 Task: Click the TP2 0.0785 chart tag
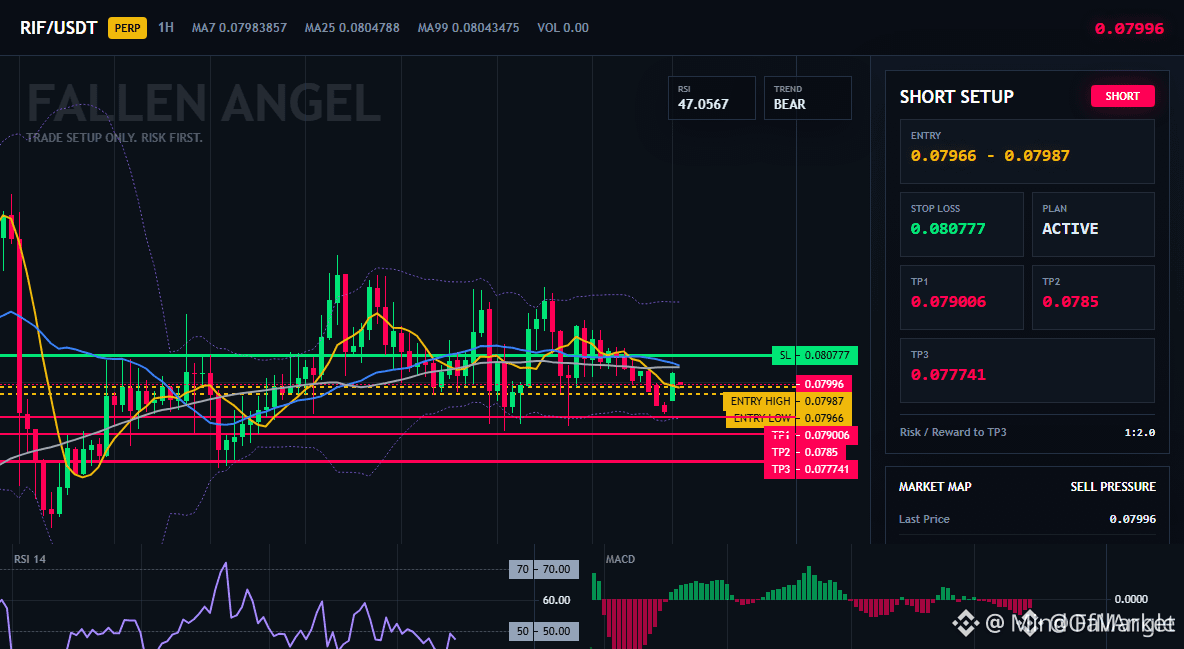(x=805, y=452)
